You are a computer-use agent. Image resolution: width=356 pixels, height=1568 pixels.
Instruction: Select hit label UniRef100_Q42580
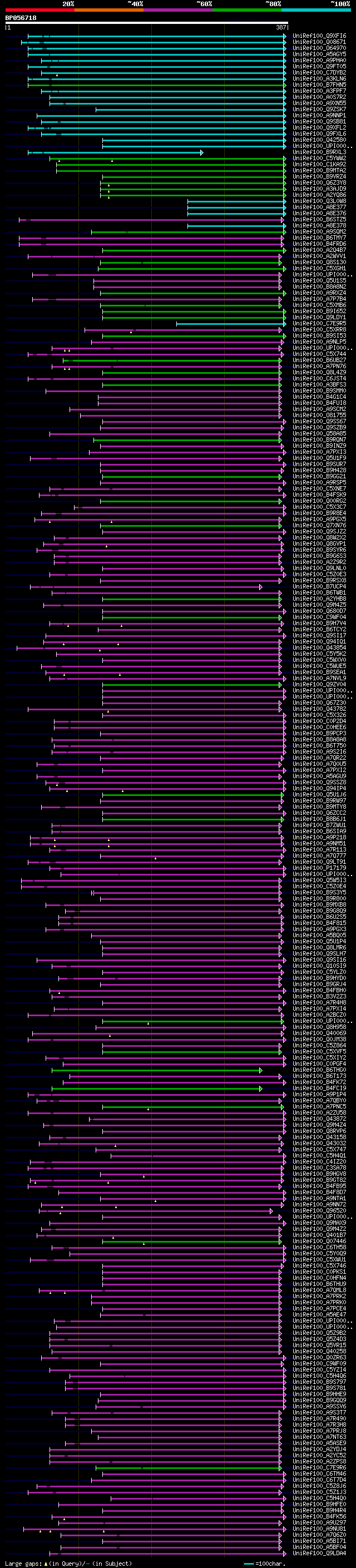pos(319,140)
